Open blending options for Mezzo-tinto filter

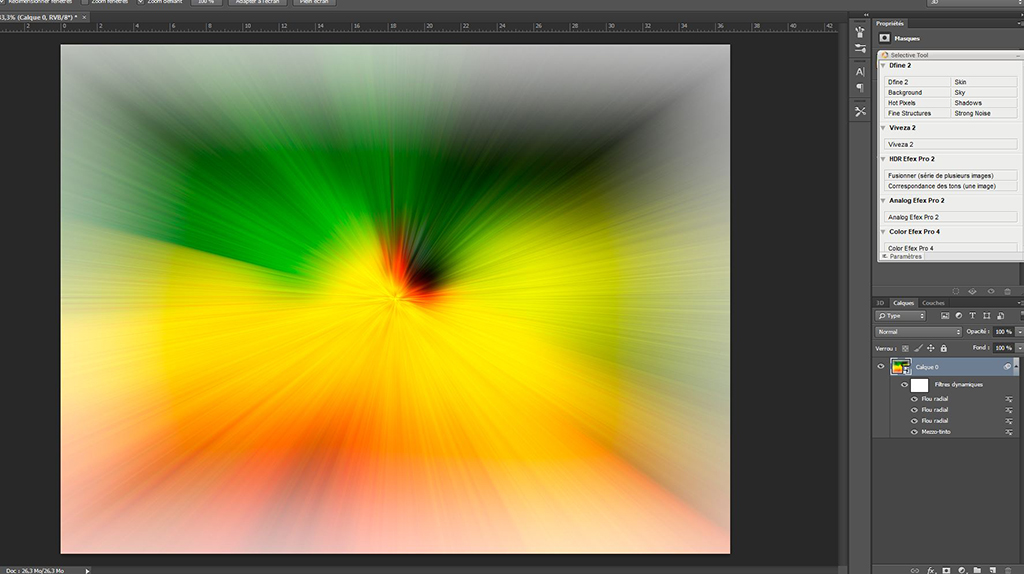(x=1009, y=432)
